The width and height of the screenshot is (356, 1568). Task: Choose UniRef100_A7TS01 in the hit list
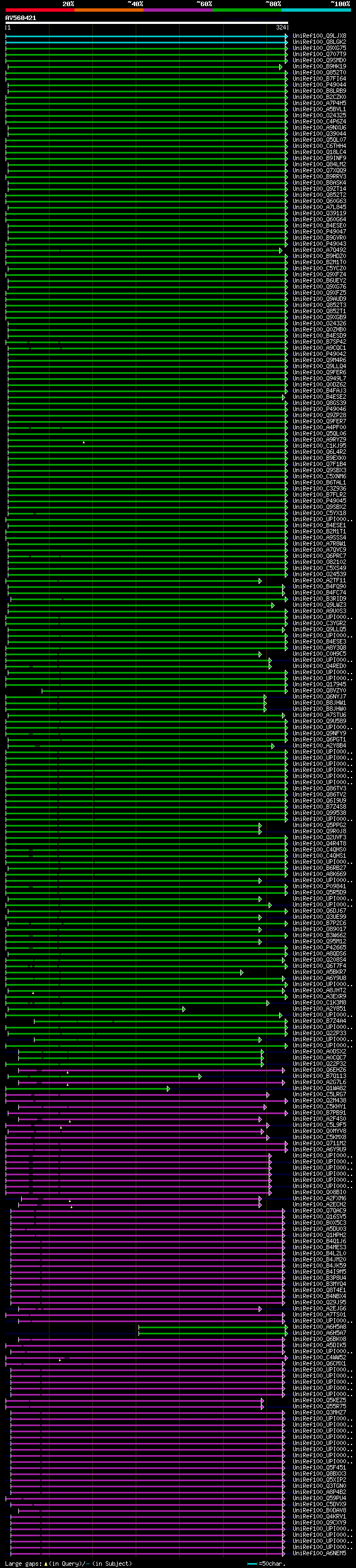click(319, 1315)
